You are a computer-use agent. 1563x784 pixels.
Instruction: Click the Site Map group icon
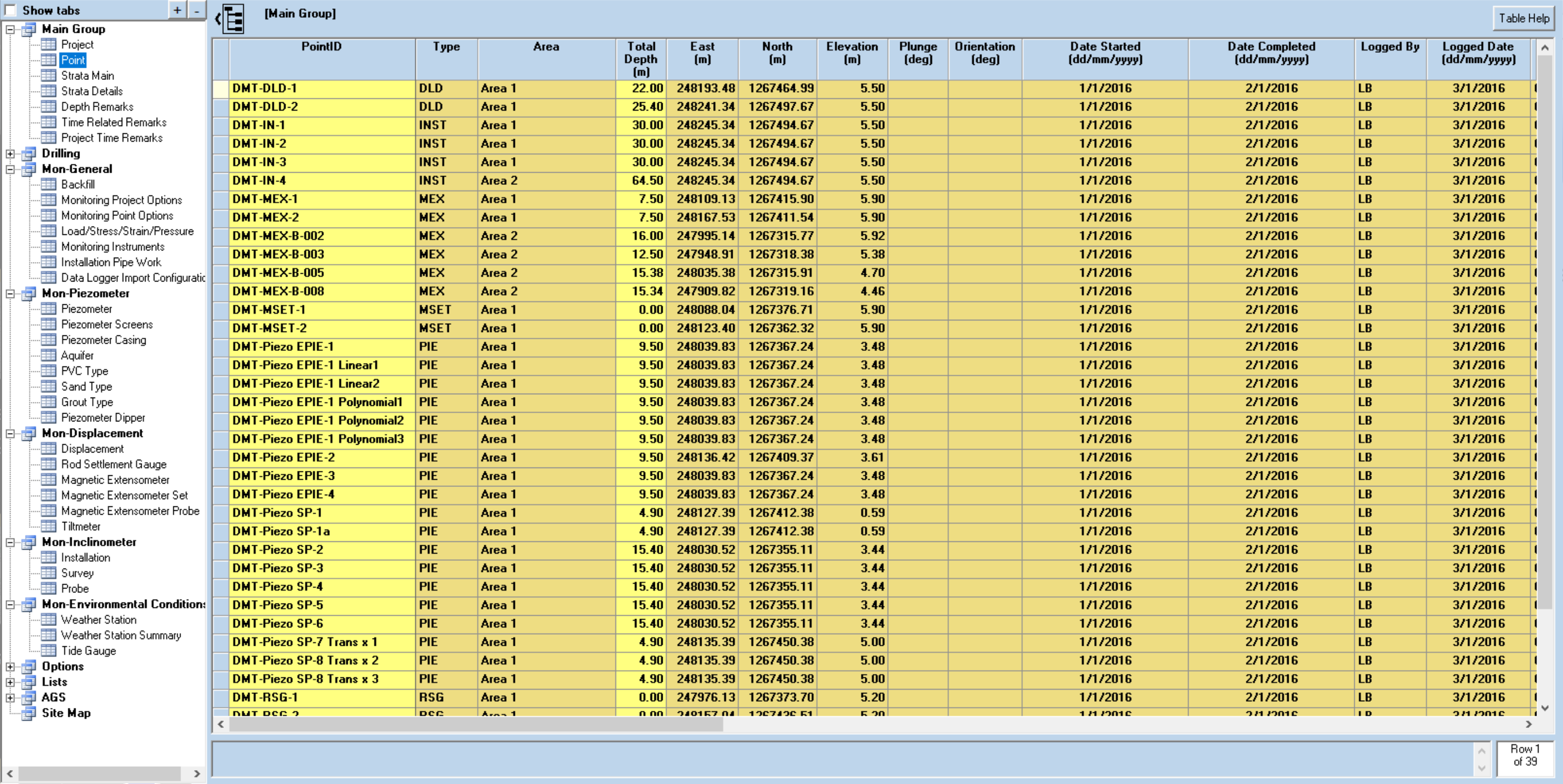(28, 713)
